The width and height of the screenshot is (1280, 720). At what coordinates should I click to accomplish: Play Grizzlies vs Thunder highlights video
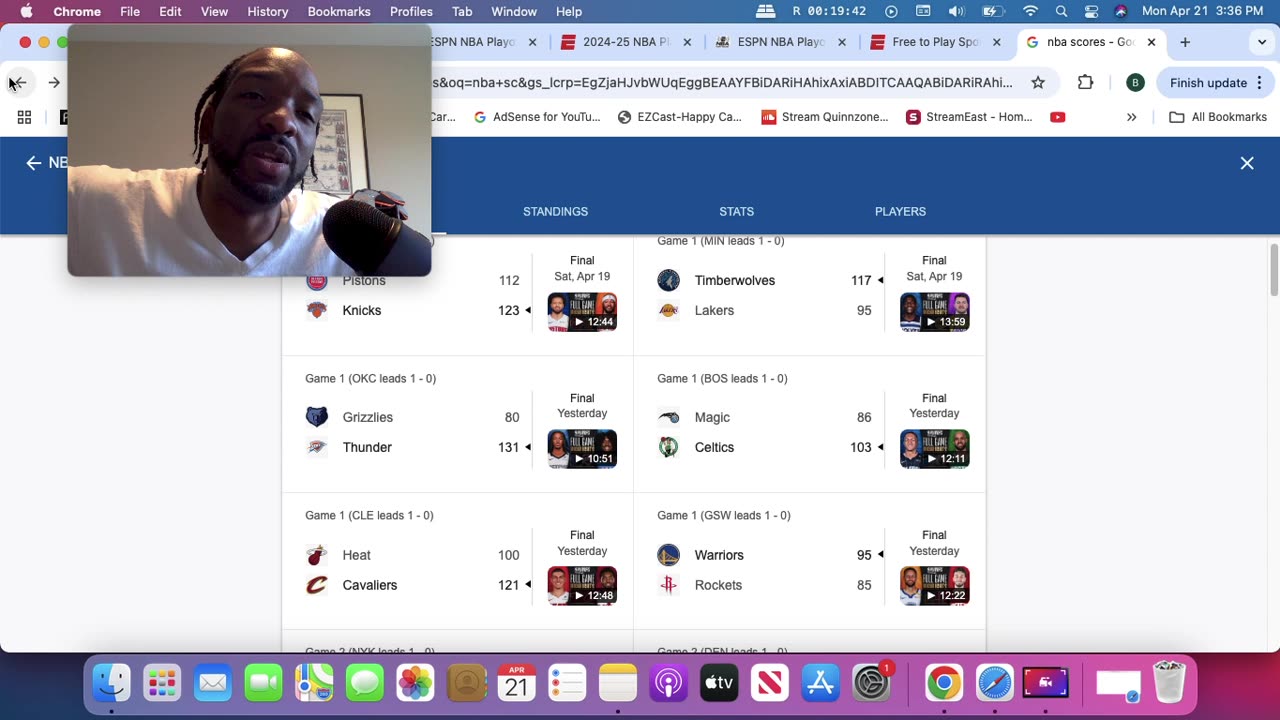(x=582, y=449)
